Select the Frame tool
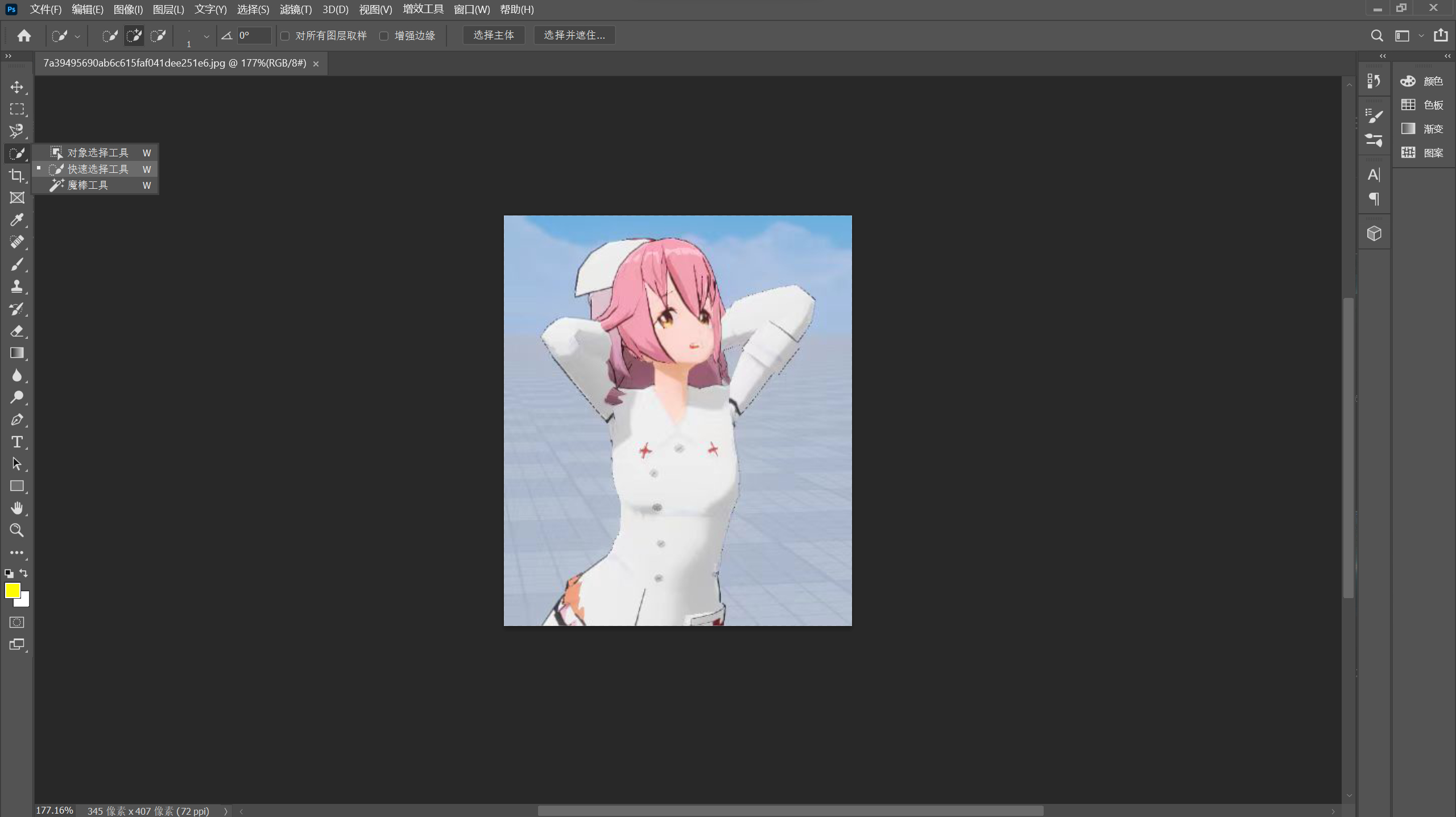 tap(16, 198)
